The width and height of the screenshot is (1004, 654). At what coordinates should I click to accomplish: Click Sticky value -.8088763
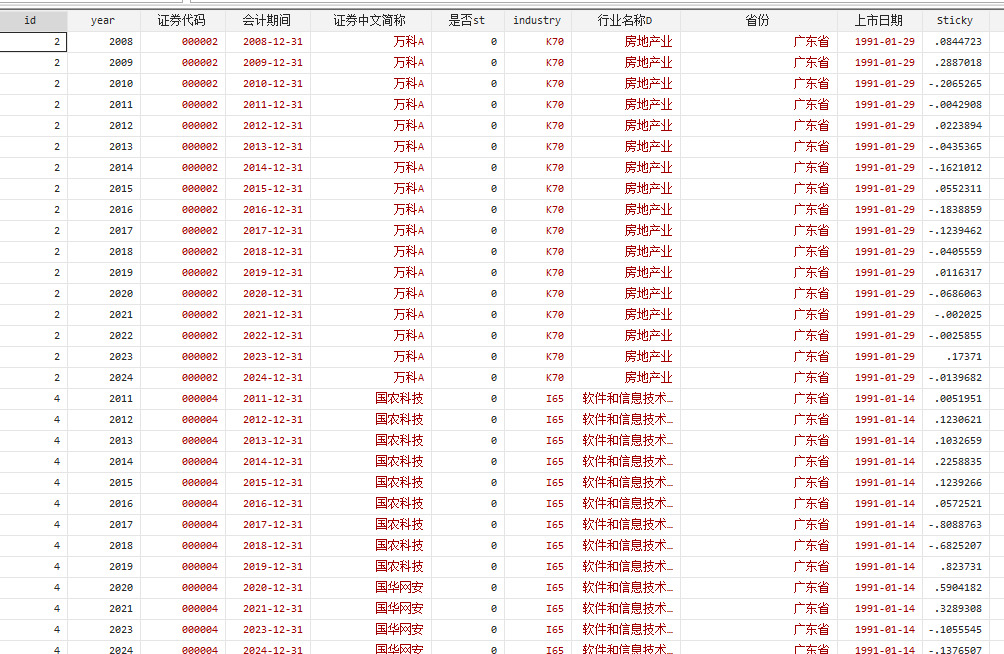pos(955,525)
